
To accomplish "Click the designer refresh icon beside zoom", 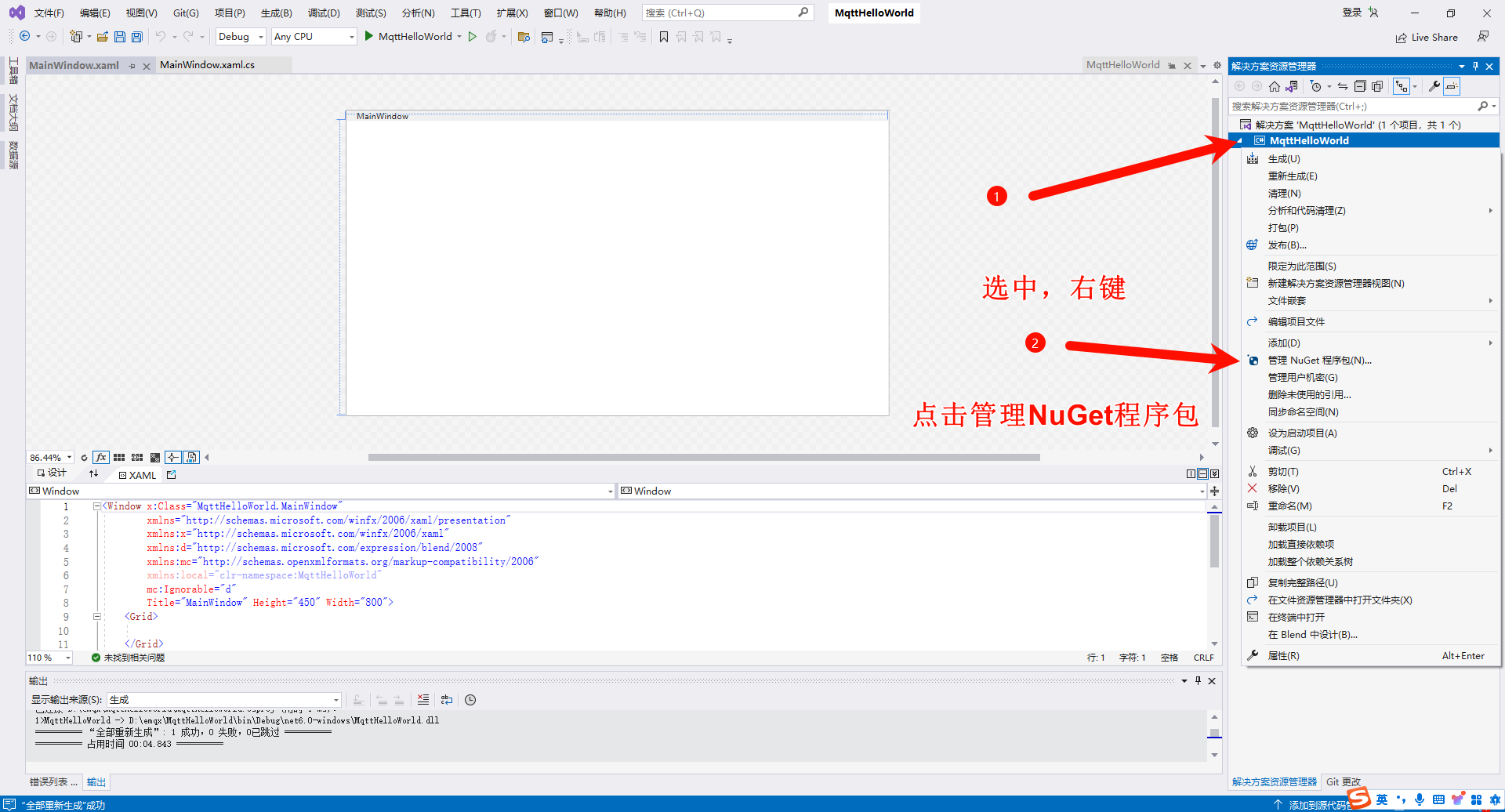I will pyautogui.click(x=84, y=457).
